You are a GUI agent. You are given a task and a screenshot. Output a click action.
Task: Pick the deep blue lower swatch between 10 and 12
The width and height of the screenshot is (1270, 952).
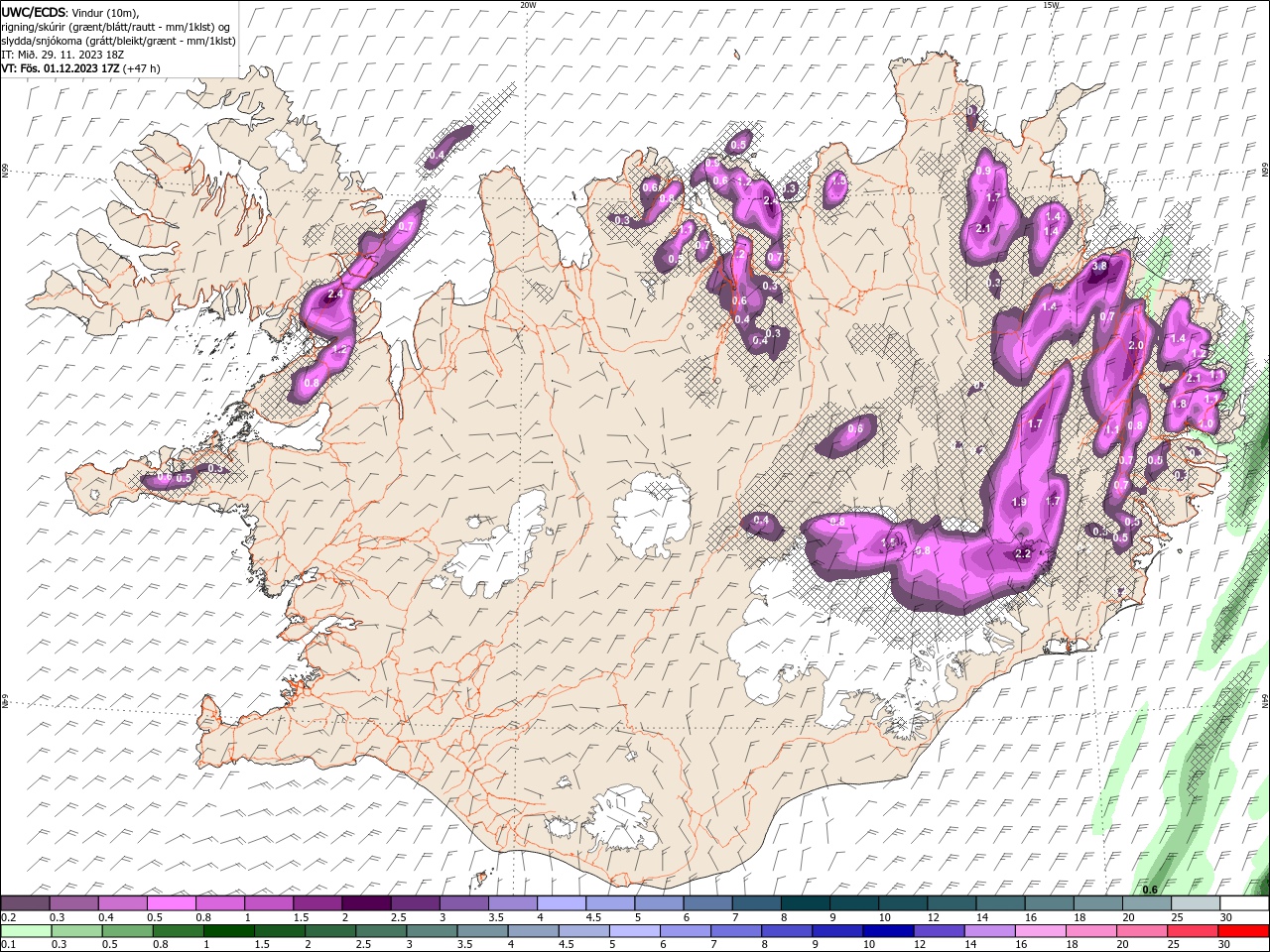click(888, 931)
